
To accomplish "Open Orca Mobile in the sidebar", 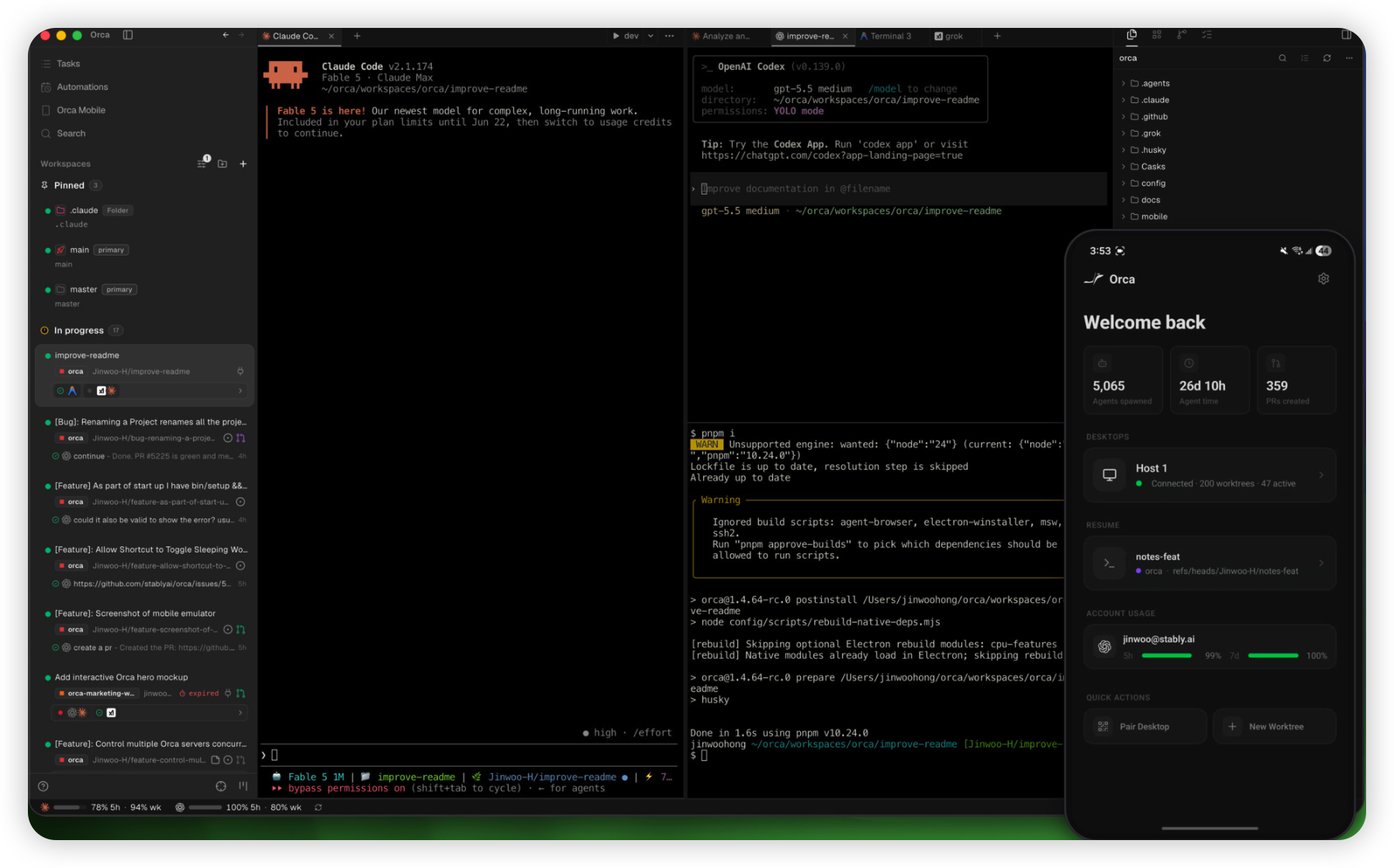I will click(81, 110).
